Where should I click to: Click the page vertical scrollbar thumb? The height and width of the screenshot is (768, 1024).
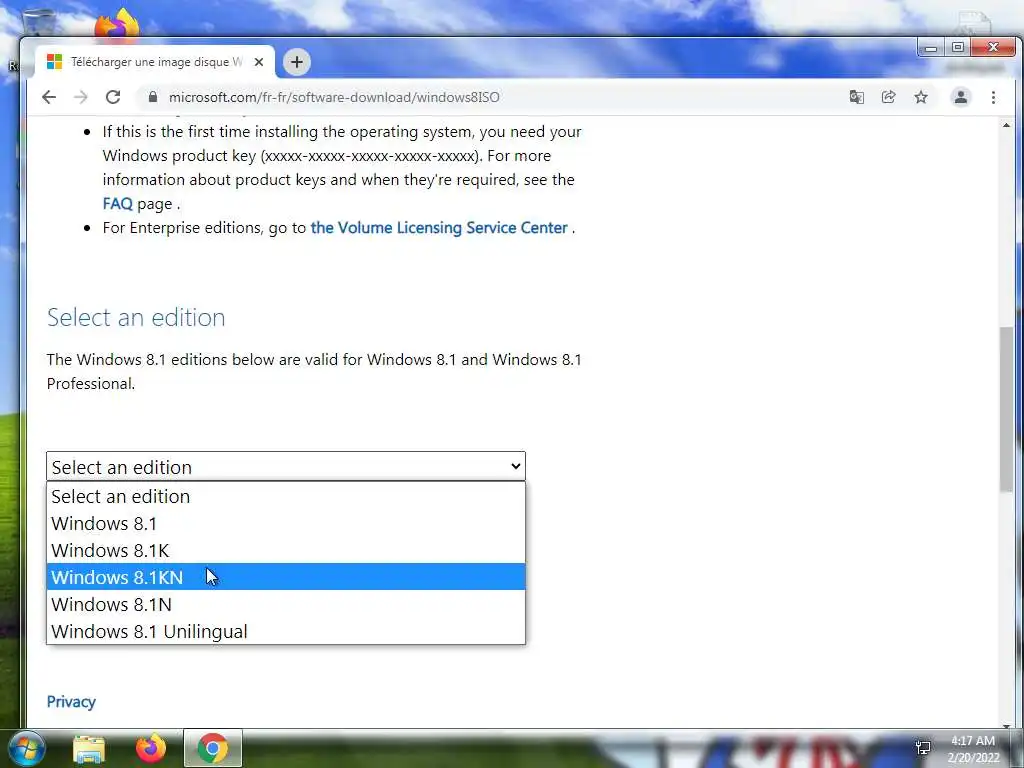pos(1006,409)
